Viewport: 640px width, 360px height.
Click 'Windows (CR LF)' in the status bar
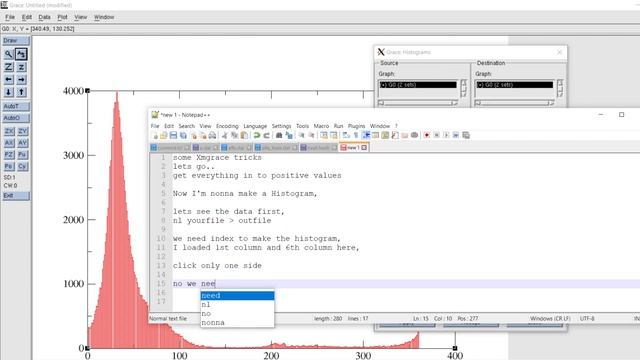tap(550, 318)
